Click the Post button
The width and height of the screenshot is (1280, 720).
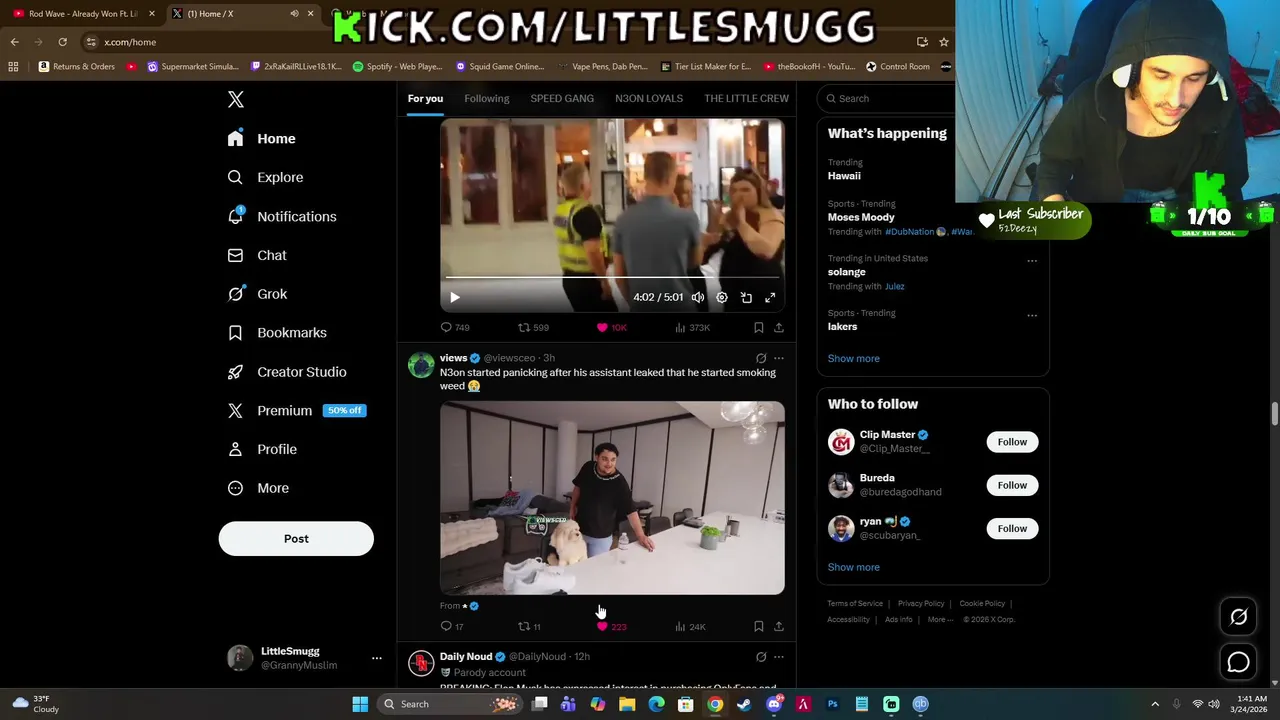pyautogui.click(x=296, y=538)
